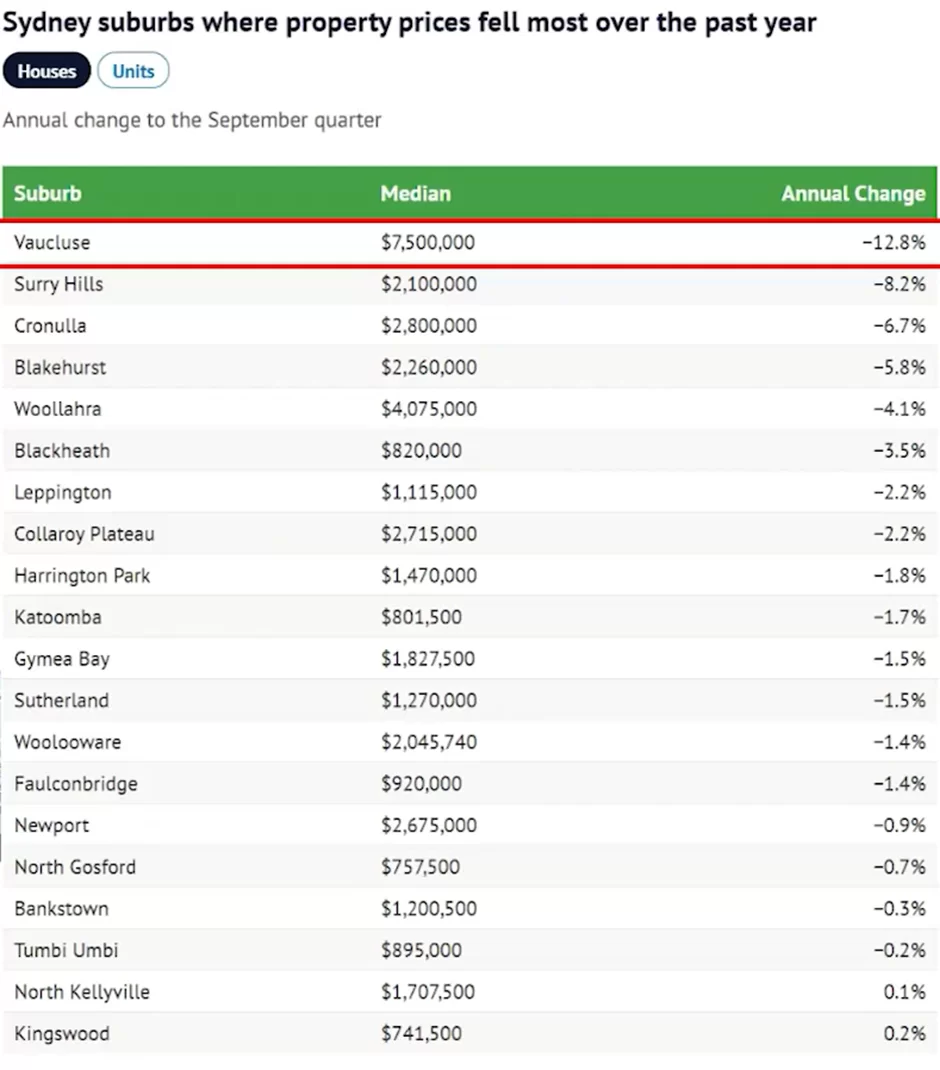Select the Woolooware suburb row

click(x=67, y=743)
